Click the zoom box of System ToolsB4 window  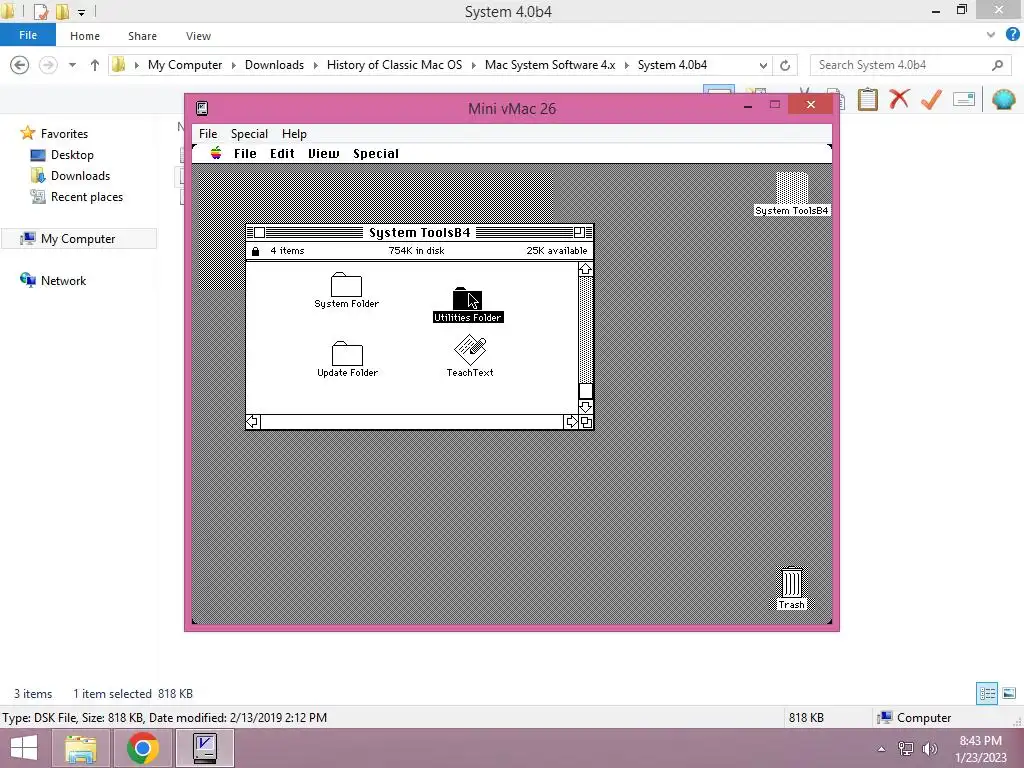(579, 232)
